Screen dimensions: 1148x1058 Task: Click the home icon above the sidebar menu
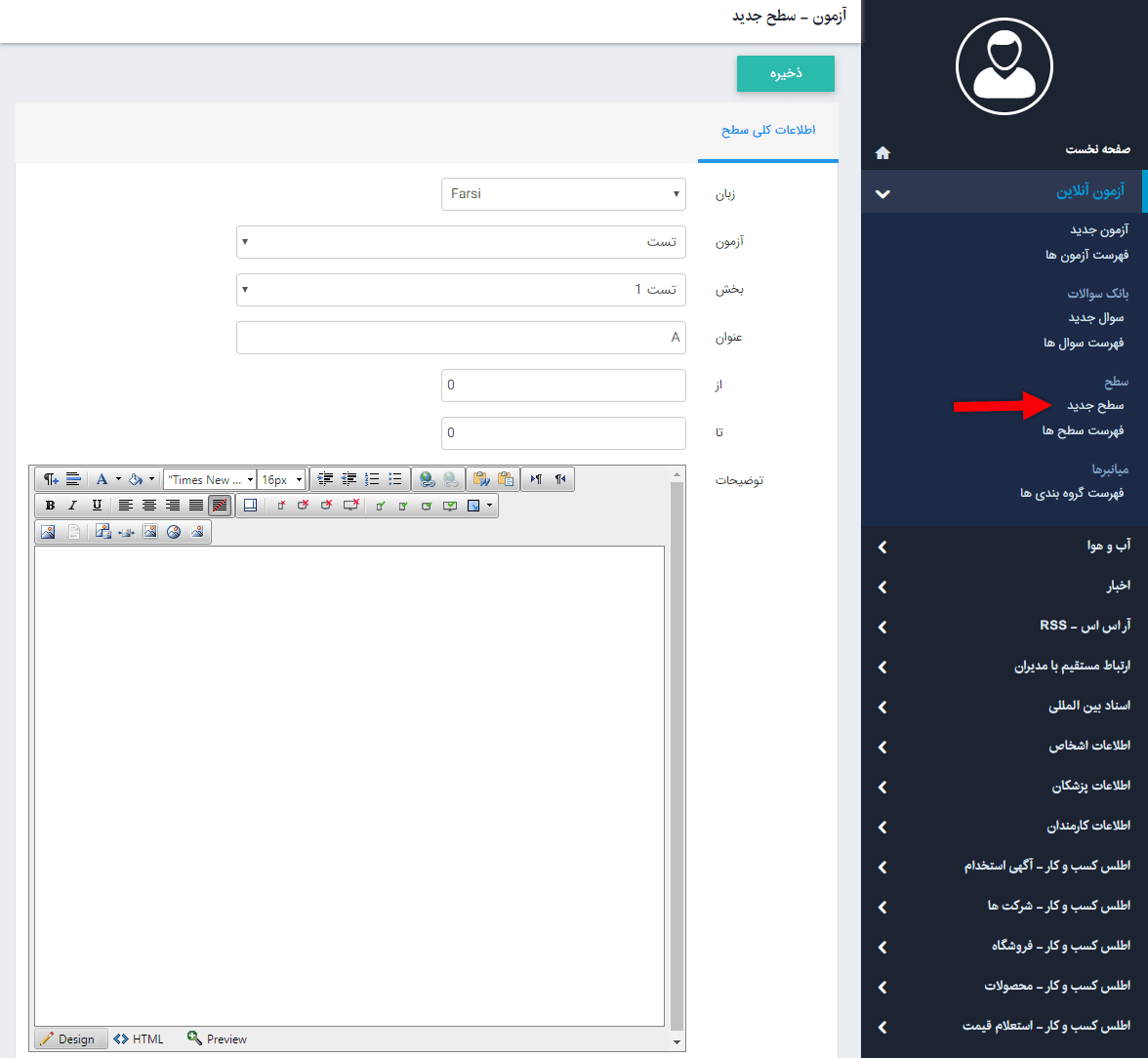882,152
